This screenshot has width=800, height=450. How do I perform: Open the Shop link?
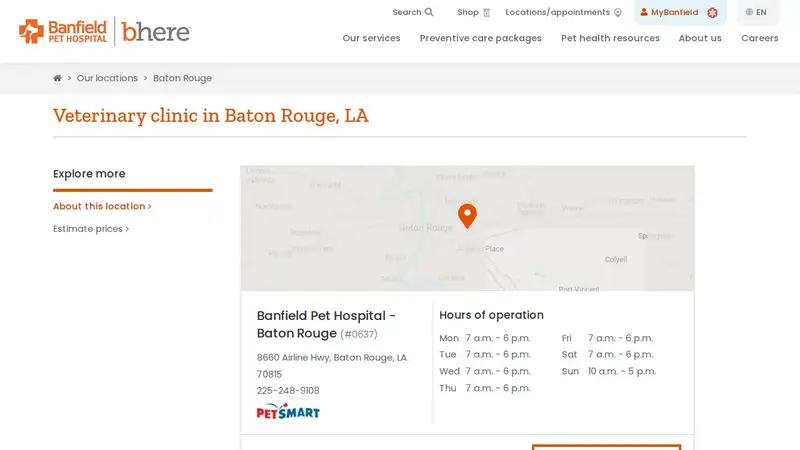point(473,12)
